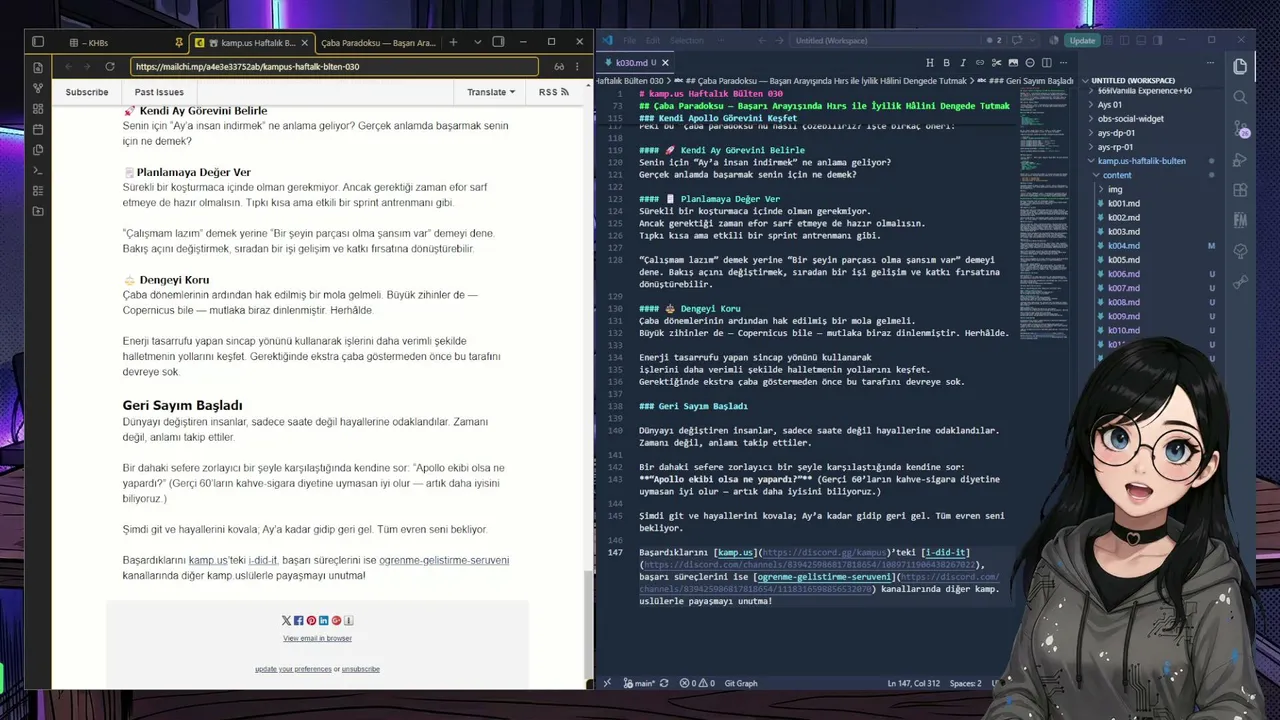Open the reader mode glasses icon in browser

[559, 67]
